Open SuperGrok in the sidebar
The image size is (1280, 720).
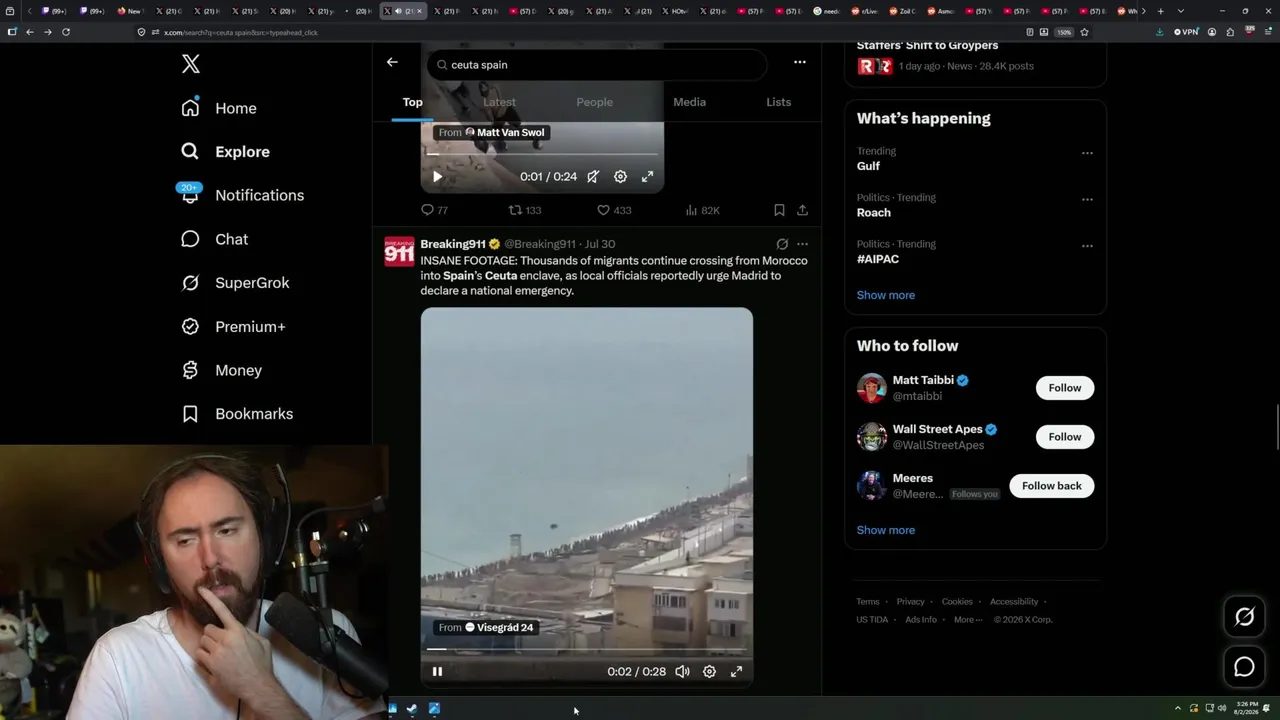coord(235,283)
